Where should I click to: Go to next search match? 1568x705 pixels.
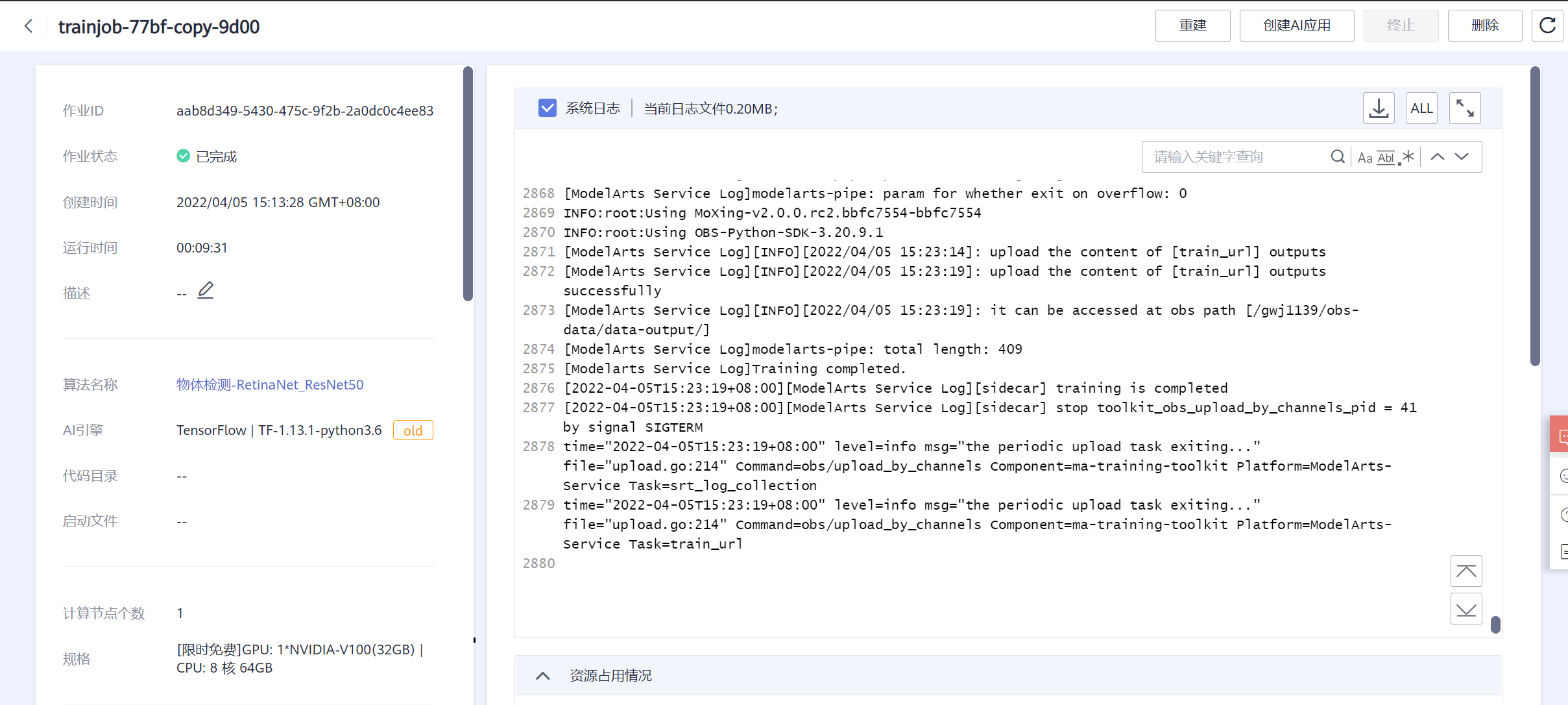click(1462, 157)
